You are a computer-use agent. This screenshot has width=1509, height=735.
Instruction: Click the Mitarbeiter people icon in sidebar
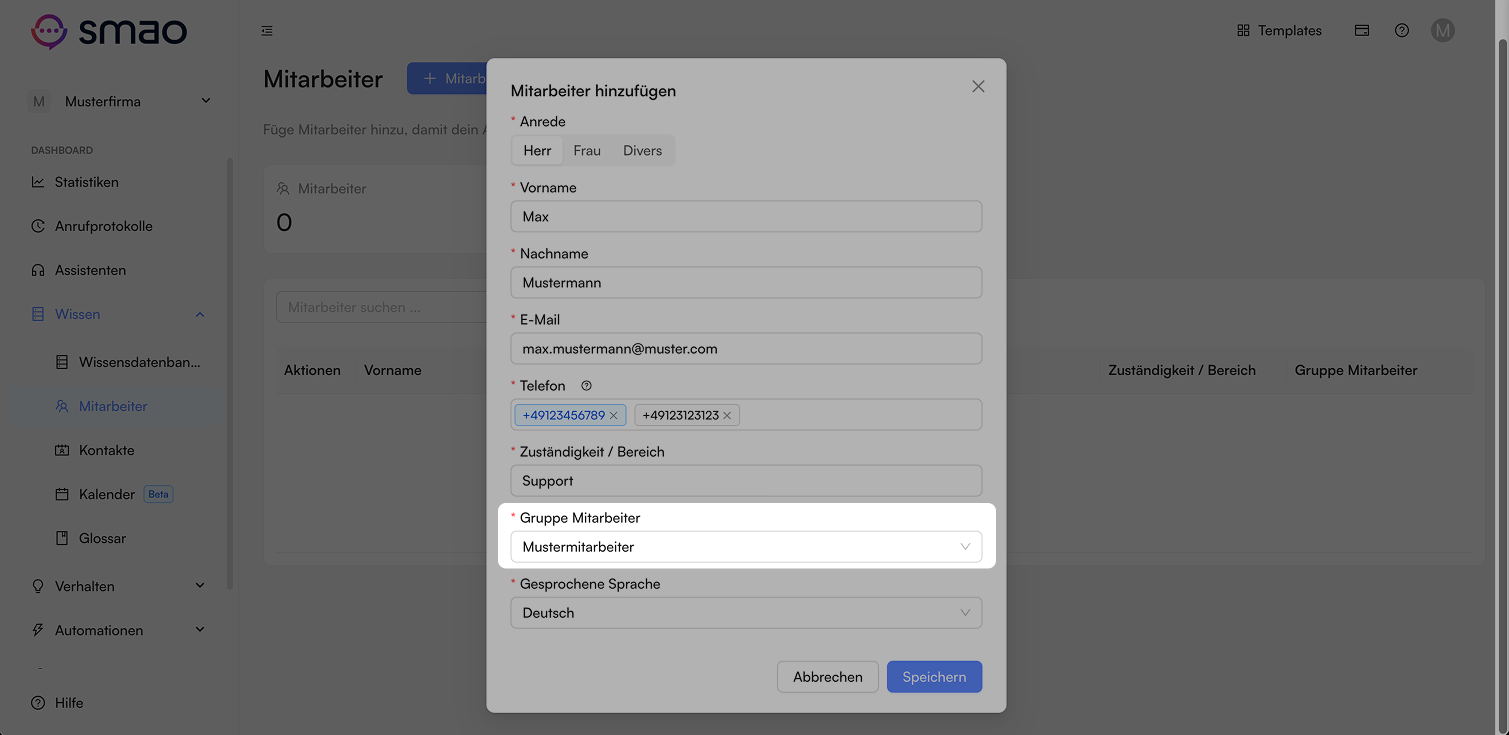coord(62,406)
